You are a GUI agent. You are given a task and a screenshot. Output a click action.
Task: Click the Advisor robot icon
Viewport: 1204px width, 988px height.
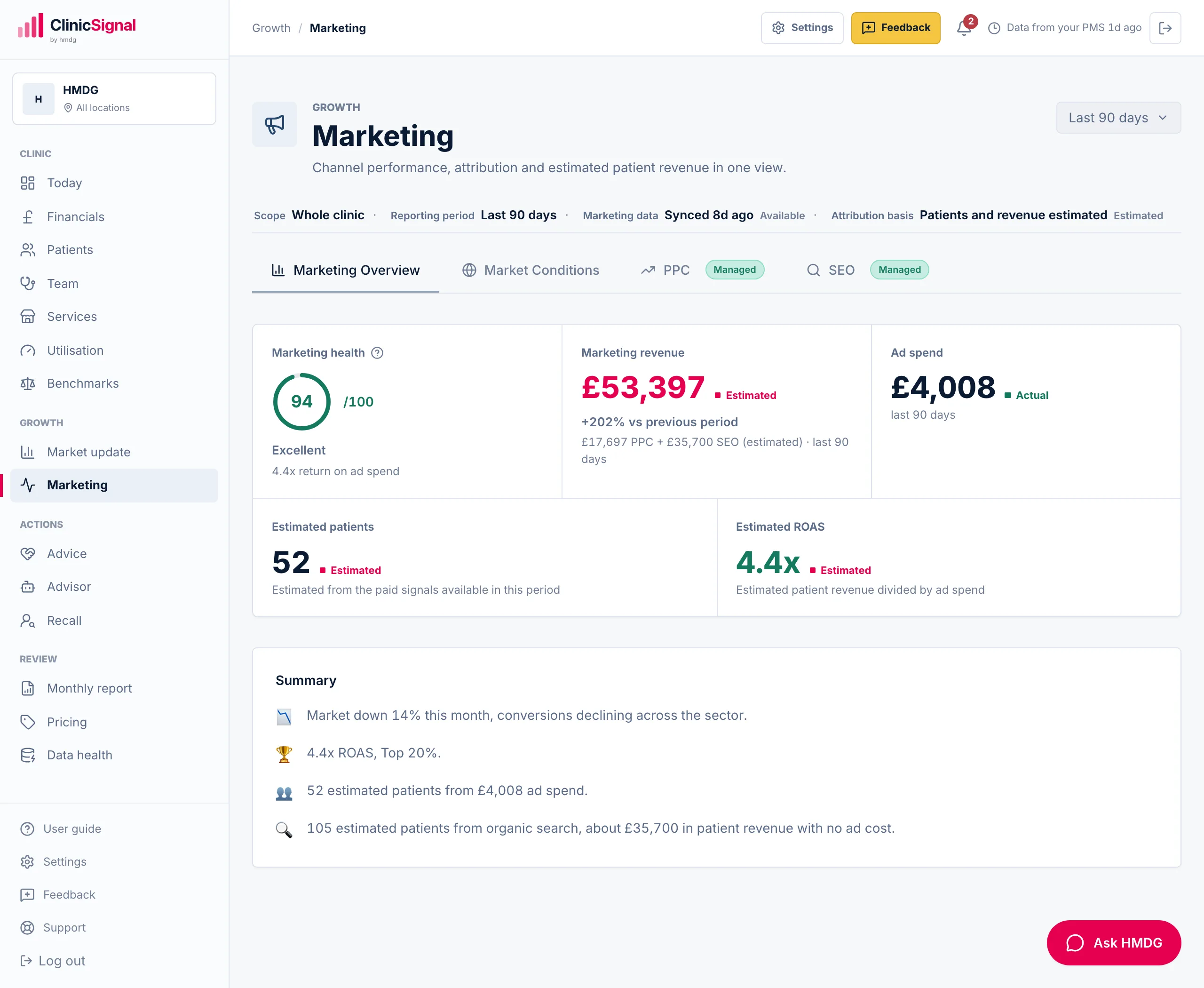pos(28,587)
